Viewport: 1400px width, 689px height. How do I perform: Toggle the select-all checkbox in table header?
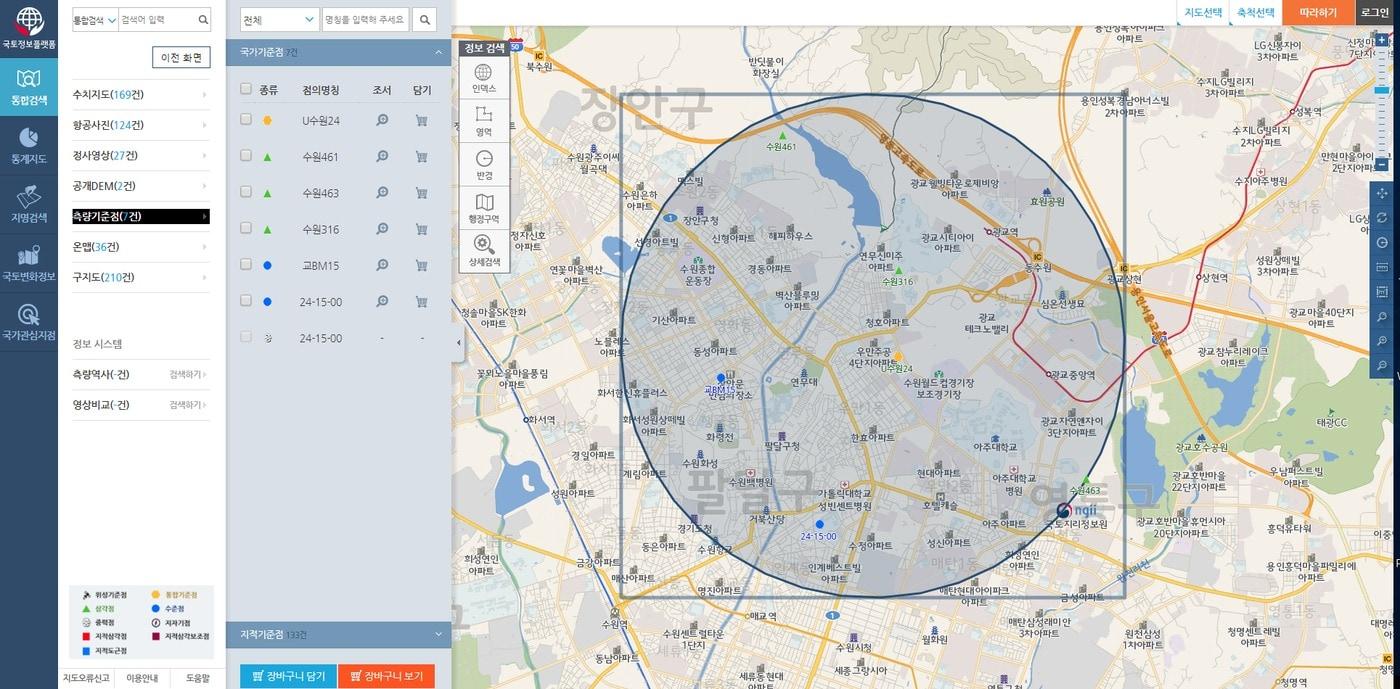pyautogui.click(x=246, y=89)
